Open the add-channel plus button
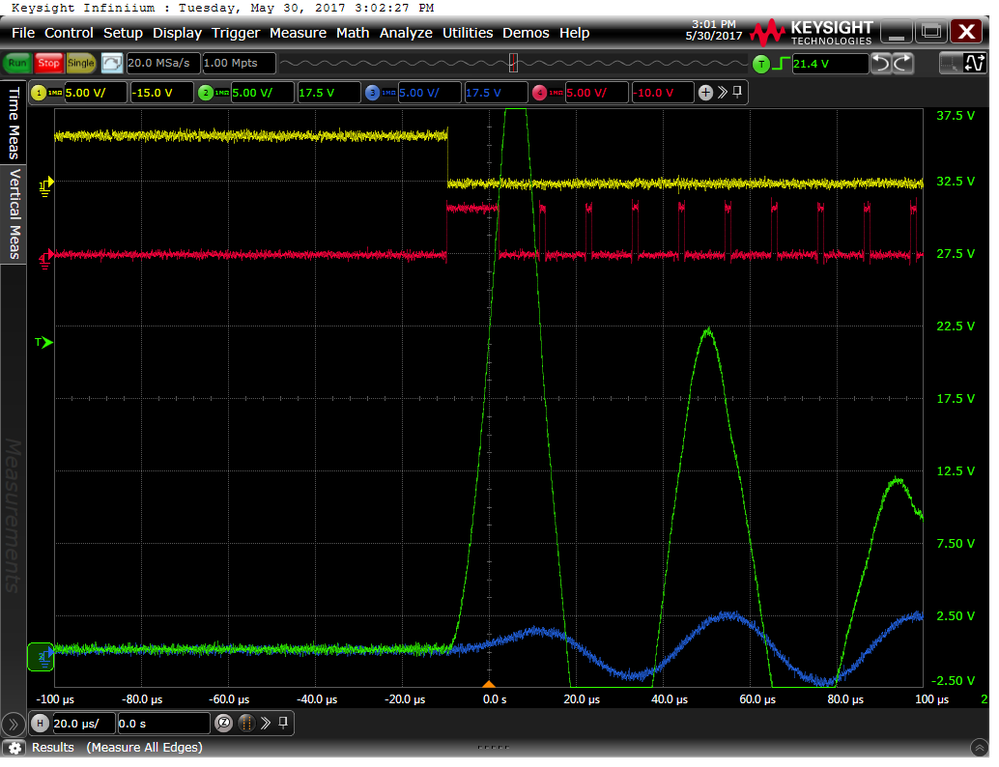This screenshot has width=999, height=767. [x=706, y=93]
